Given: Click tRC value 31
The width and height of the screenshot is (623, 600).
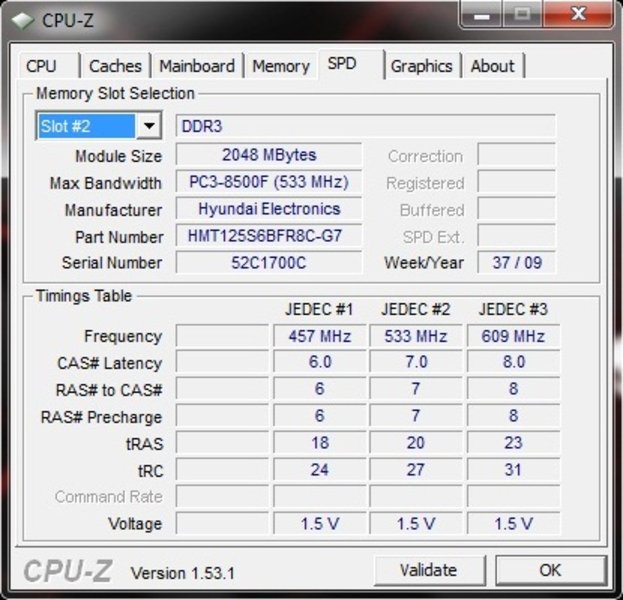Looking at the screenshot, I should 513,470.
